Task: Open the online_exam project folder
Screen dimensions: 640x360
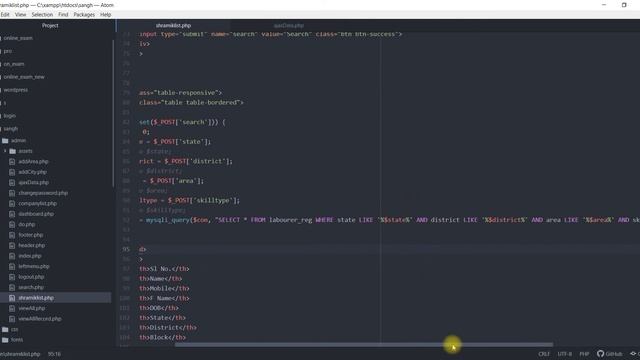Action: pyautogui.click(x=18, y=38)
